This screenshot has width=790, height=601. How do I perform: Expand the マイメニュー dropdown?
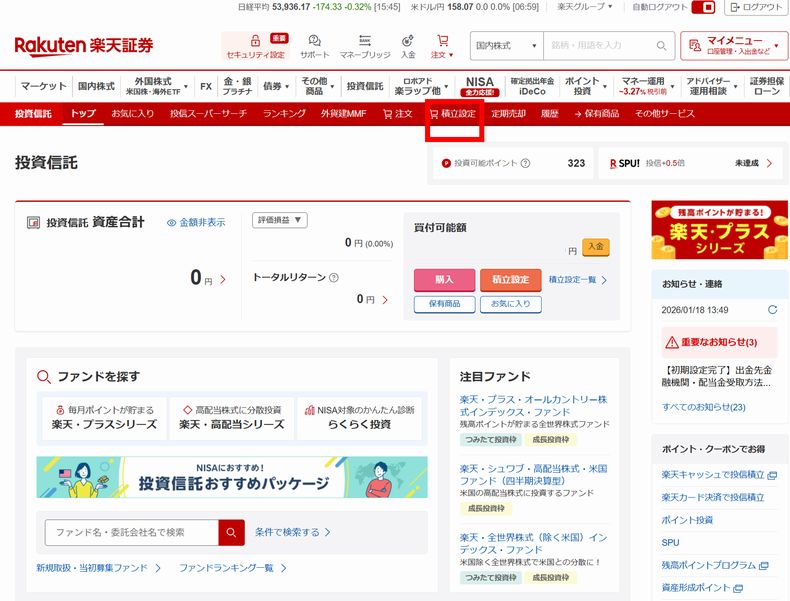[x=733, y=46]
